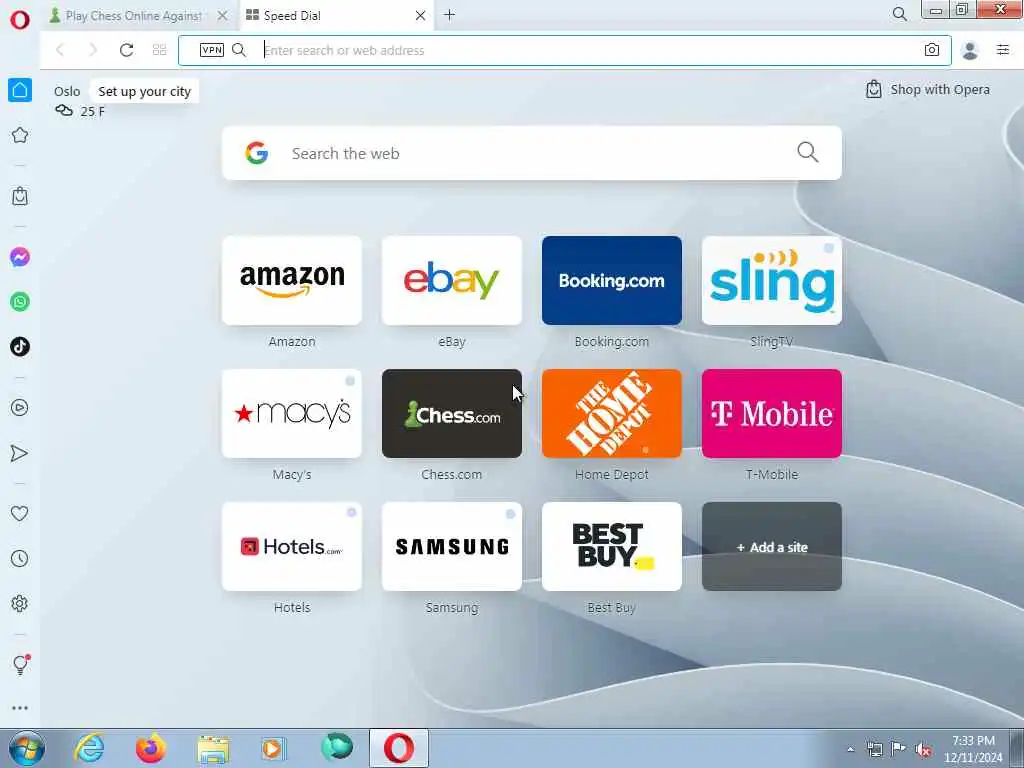Open the user profile account icon

pos(970,50)
